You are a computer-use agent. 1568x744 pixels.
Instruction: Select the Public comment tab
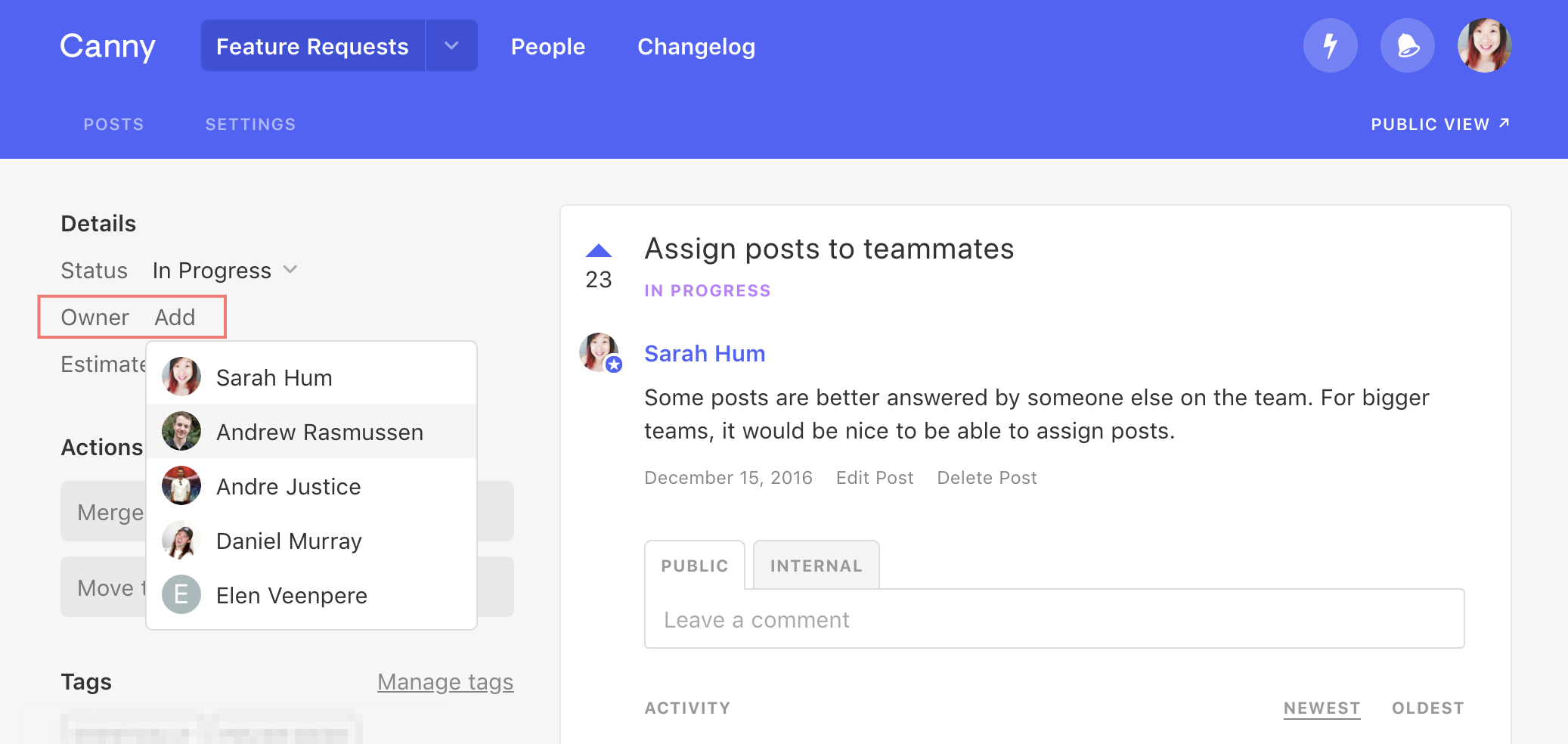click(695, 565)
